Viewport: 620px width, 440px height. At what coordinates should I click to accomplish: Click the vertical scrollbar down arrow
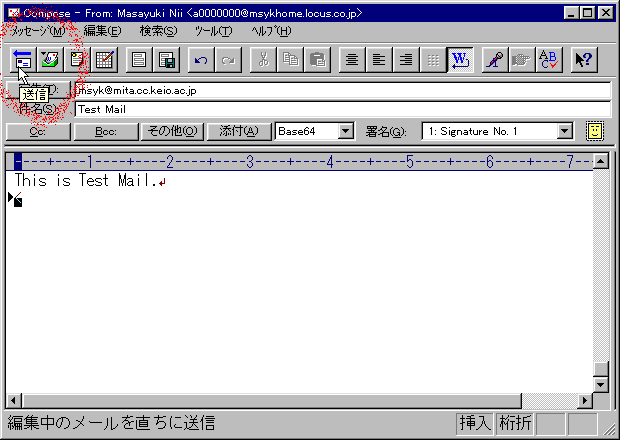pos(600,385)
